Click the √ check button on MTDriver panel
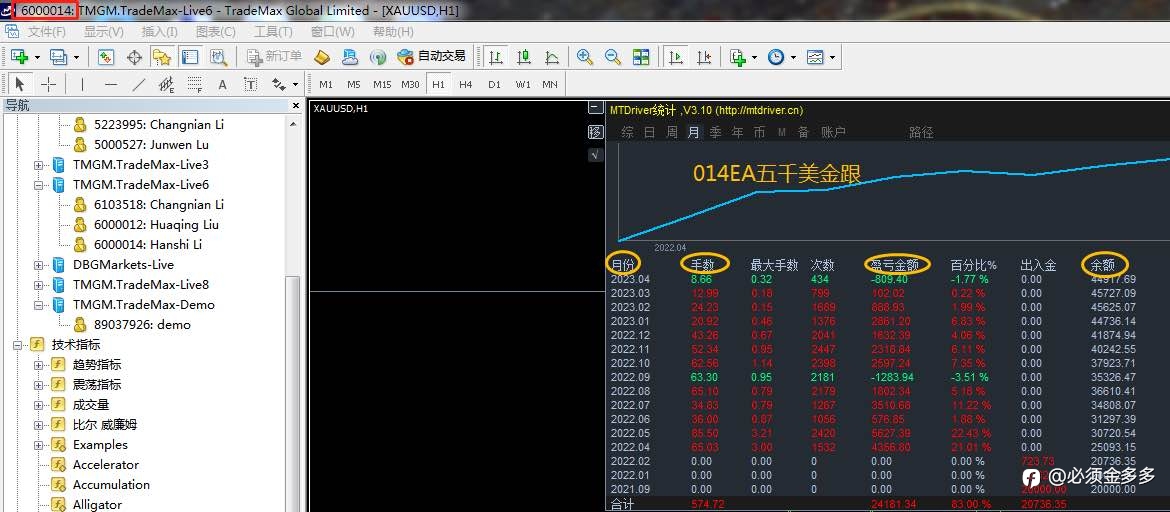The height and width of the screenshot is (512, 1170). pyautogui.click(x=595, y=154)
